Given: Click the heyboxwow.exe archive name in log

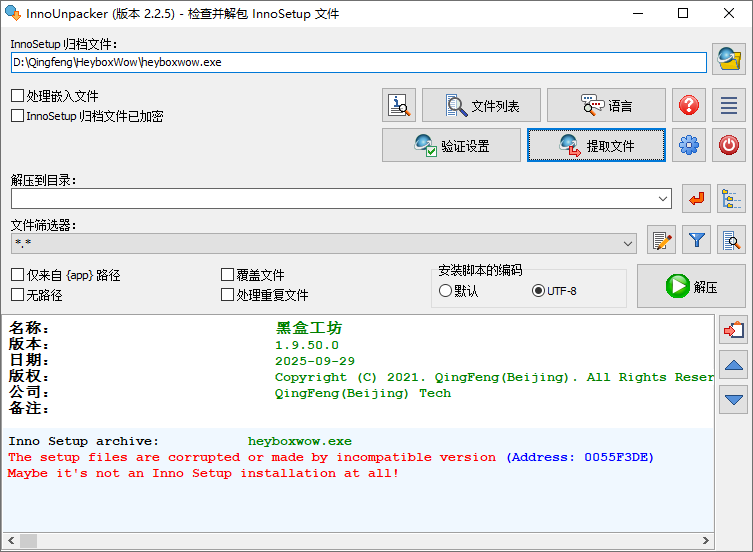Looking at the screenshot, I should pos(300,441).
